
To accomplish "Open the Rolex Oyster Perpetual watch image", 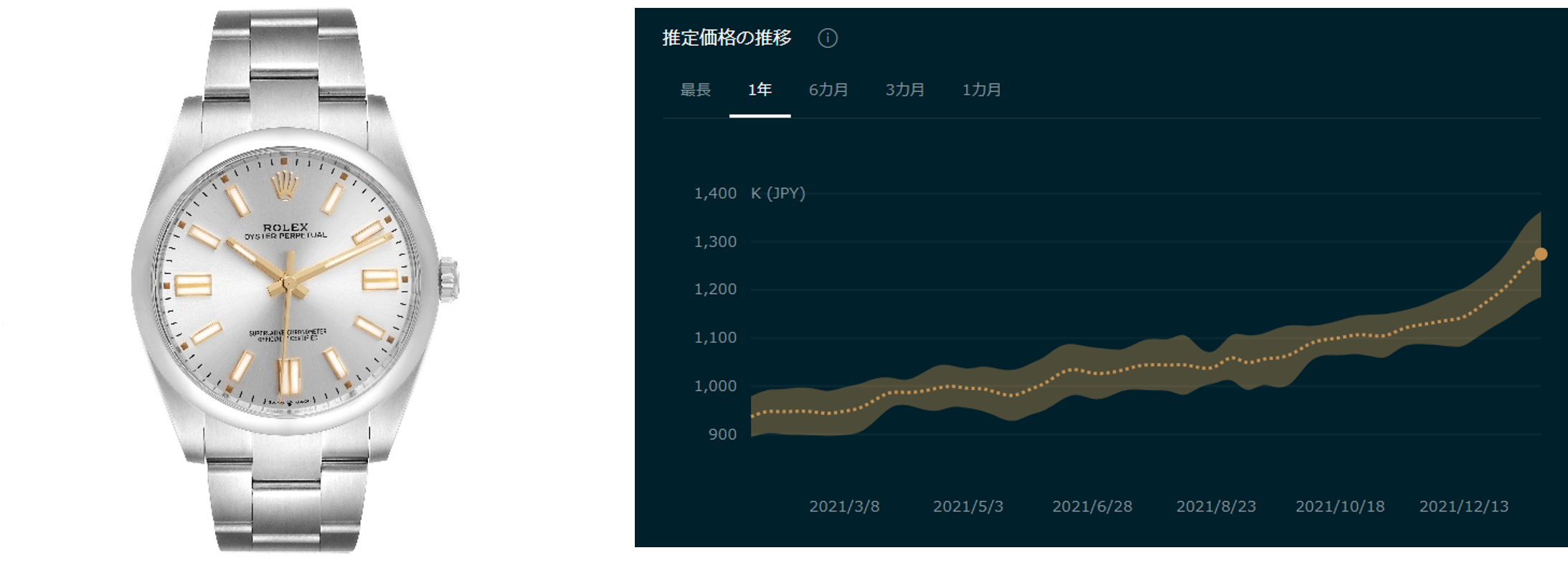I will pyautogui.click(x=295, y=280).
